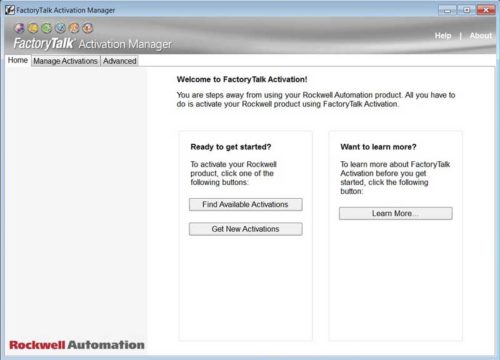Maximize the FactoryTalk Activation Manager window
This screenshot has width=500, height=360.
(x=466, y=10)
